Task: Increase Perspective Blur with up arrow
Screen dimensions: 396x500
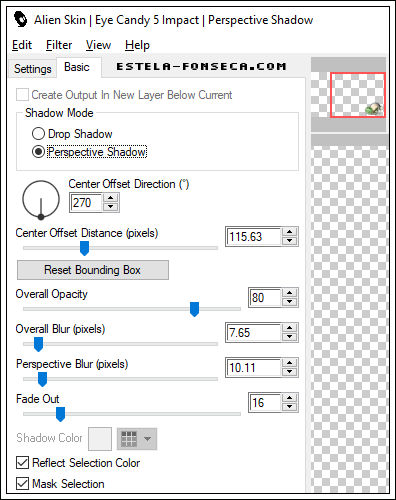Action: tap(290, 363)
